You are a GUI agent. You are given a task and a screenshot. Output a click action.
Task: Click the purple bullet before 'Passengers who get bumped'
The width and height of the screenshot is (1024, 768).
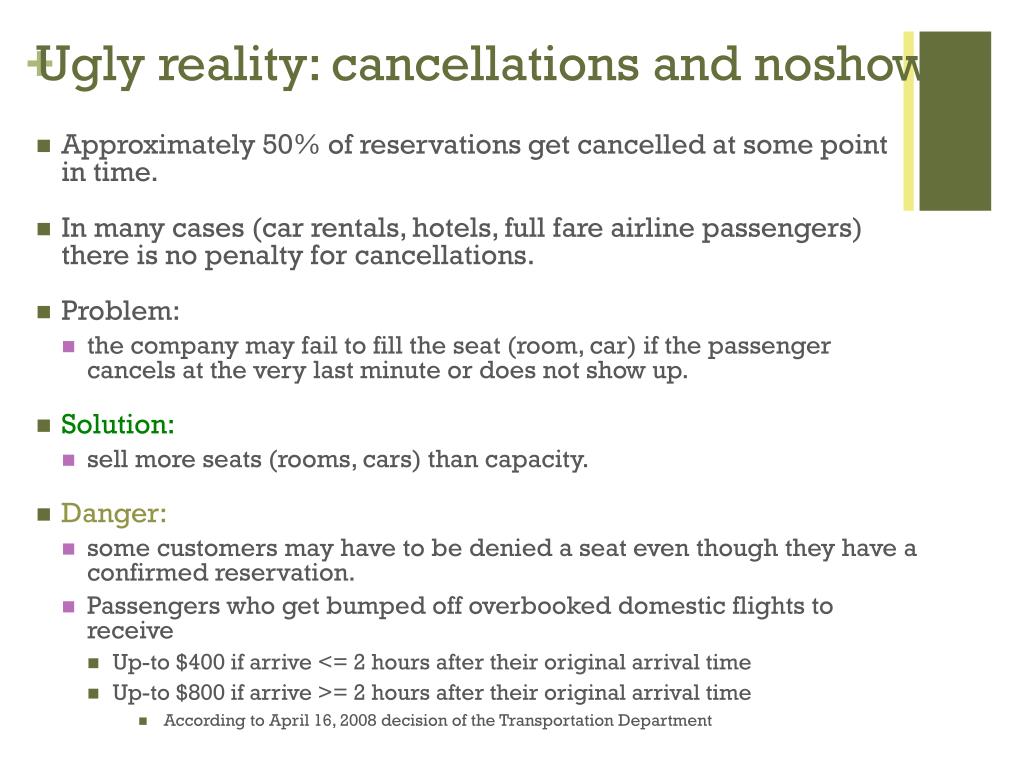pos(69,607)
